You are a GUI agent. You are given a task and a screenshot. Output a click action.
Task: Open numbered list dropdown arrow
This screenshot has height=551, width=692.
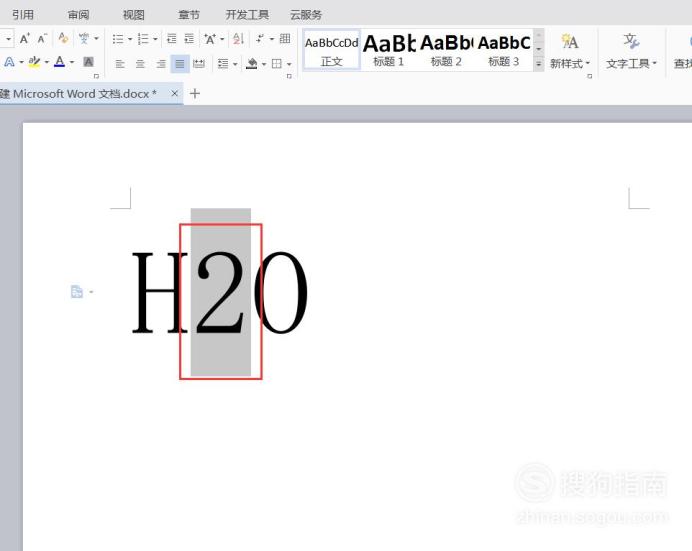[x=155, y=40]
